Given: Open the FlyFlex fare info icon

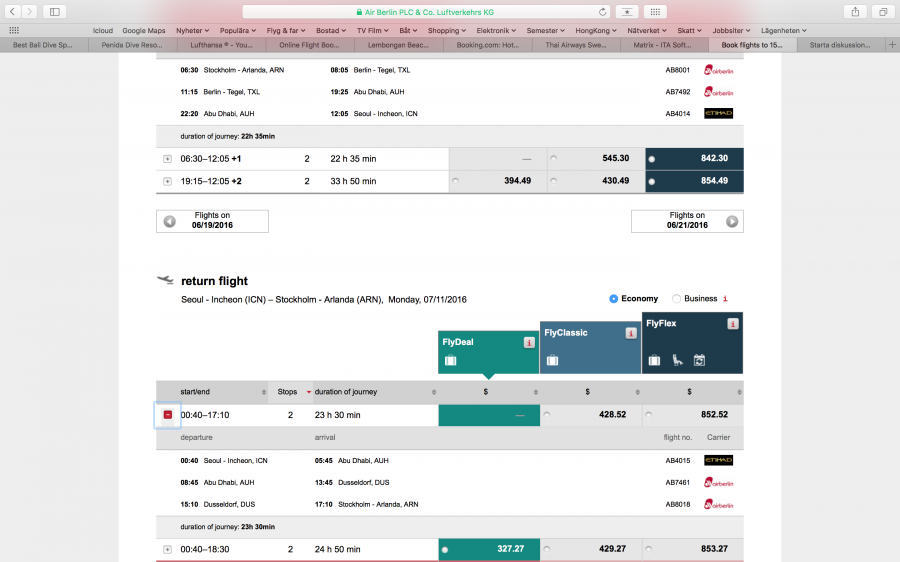Looking at the screenshot, I should (733, 324).
